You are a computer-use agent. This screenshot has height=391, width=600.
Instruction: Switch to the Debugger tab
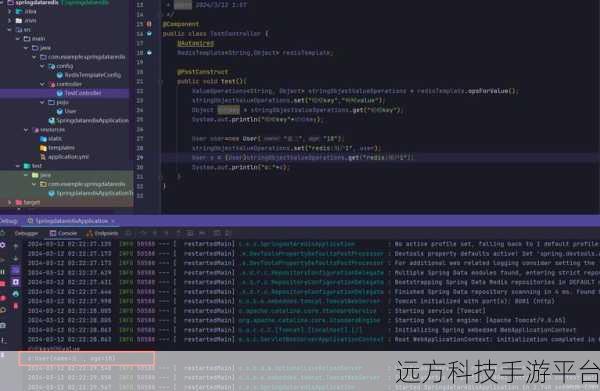click(x=26, y=233)
